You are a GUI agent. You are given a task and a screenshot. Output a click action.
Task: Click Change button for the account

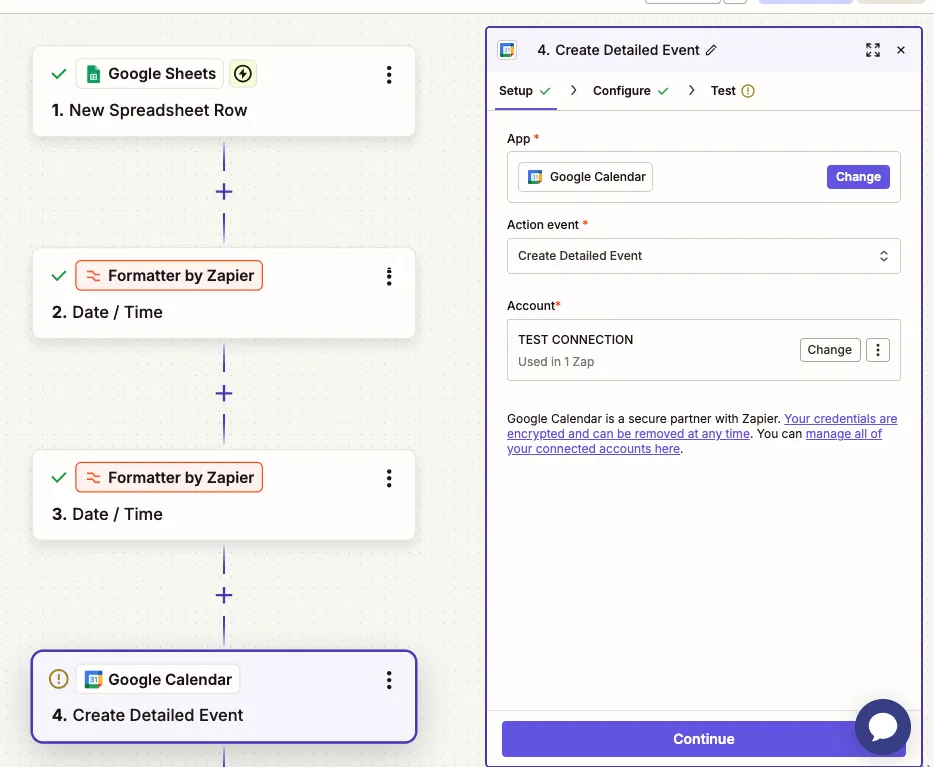[830, 350]
